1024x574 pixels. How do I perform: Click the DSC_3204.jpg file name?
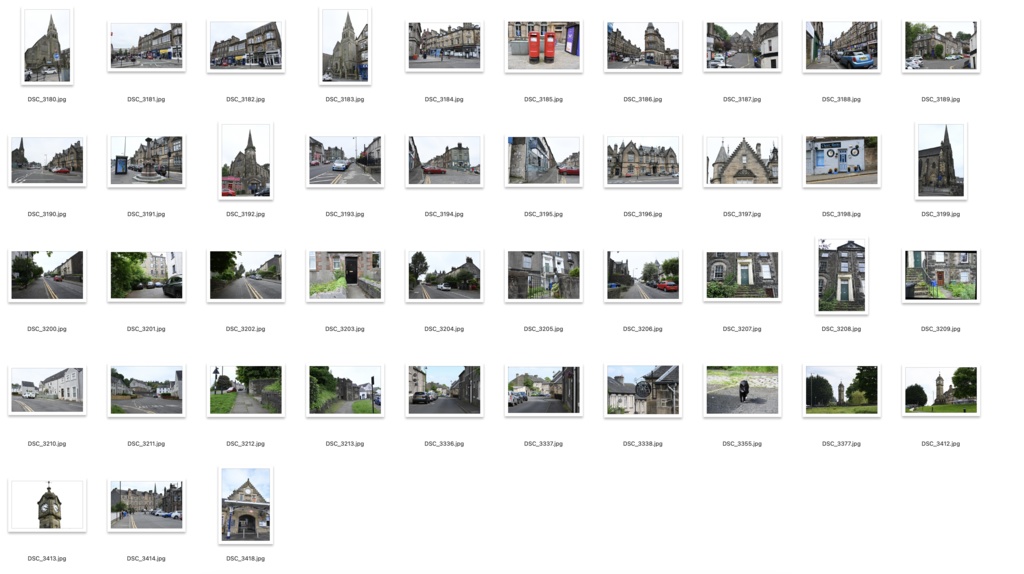[444, 329]
